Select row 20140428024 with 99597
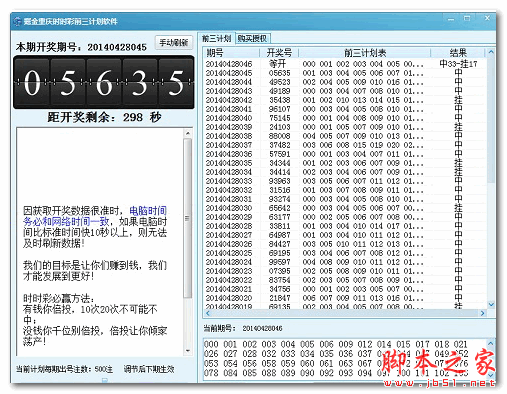 [345, 262]
